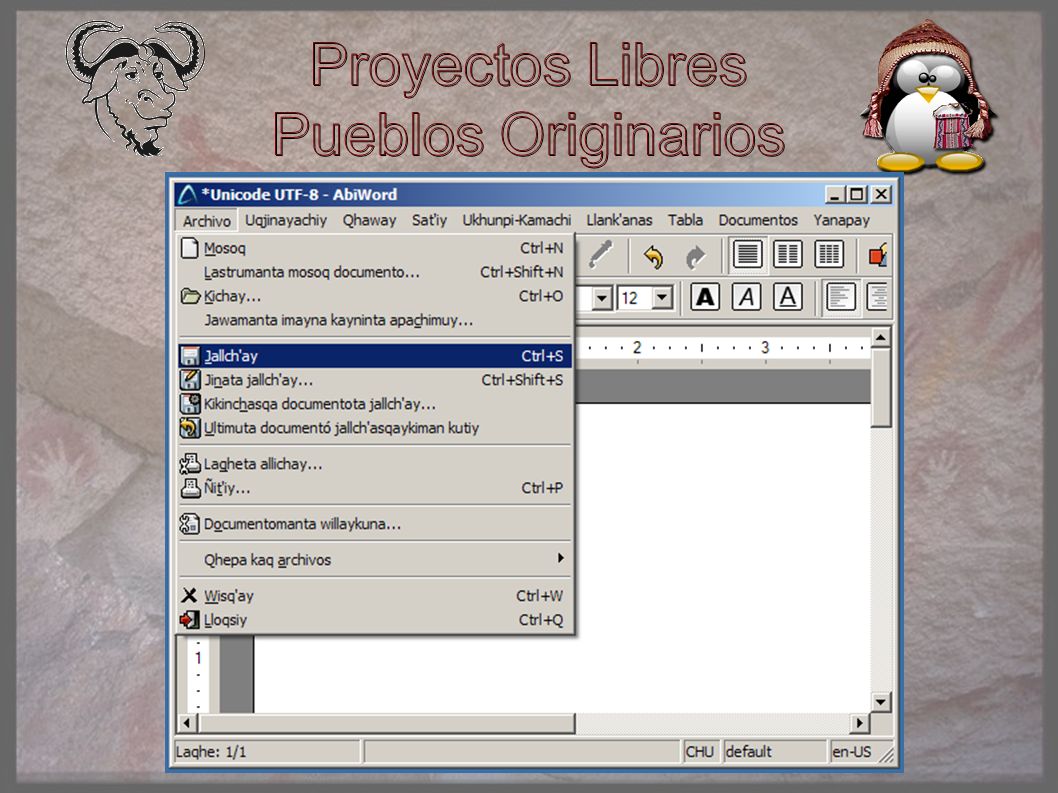
Task: Click the vertical ruler at mark 1
Action: click(198, 657)
